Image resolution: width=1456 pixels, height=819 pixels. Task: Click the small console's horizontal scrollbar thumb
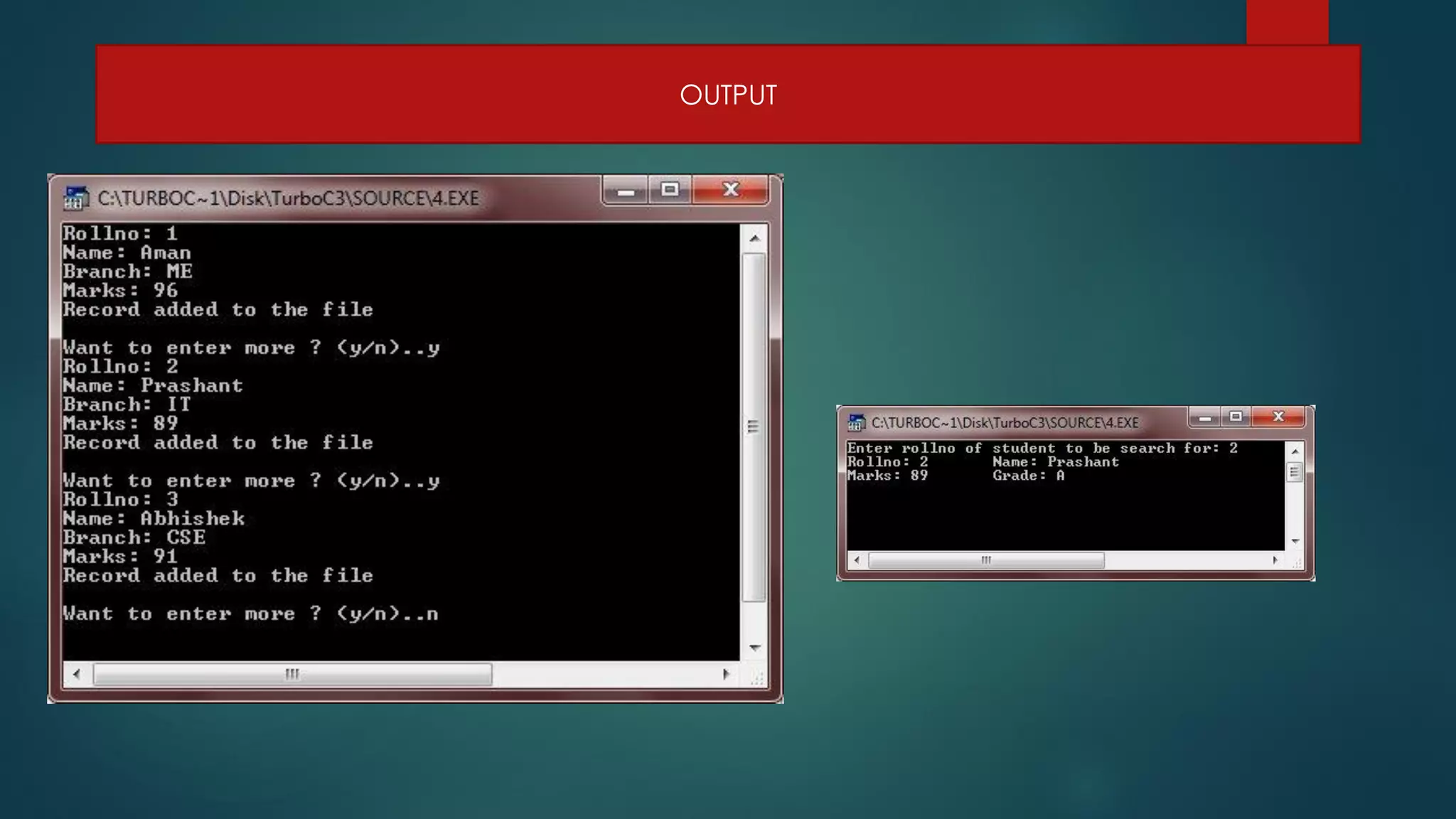click(x=986, y=560)
